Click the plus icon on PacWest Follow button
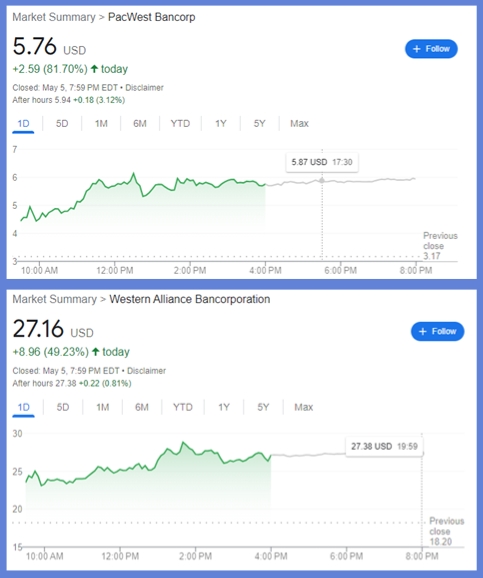The width and height of the screenshot is (483, 578). 417,49
